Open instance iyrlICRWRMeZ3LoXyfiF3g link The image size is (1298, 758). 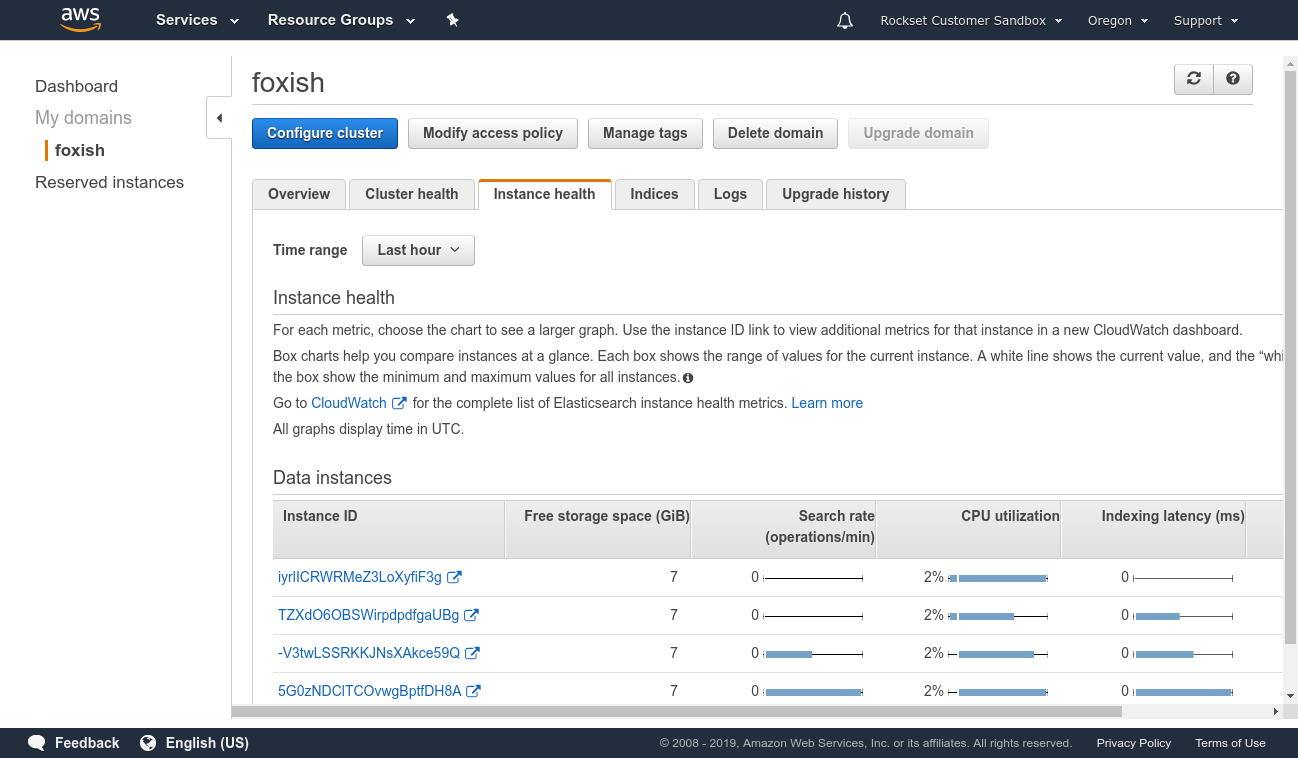pyautogui.click(x=360, y=577)
